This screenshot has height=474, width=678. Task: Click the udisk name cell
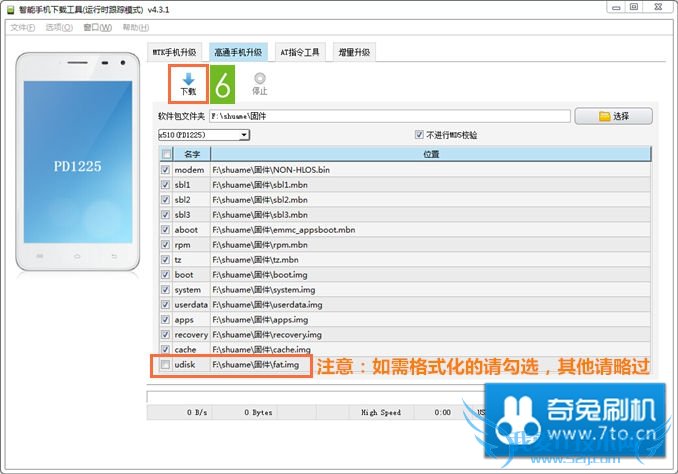tap(192, 365)
